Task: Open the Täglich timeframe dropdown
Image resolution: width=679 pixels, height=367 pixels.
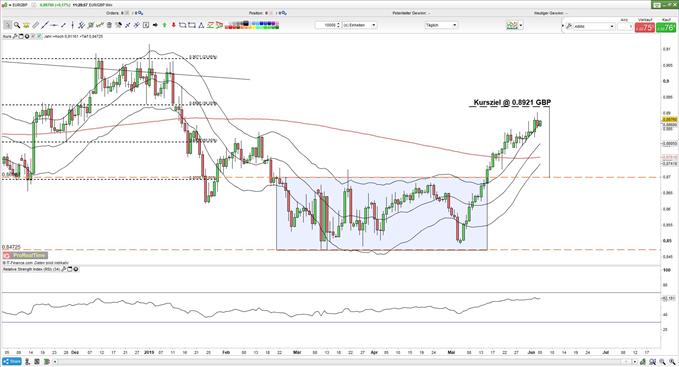Action: (x=441, y=25)
